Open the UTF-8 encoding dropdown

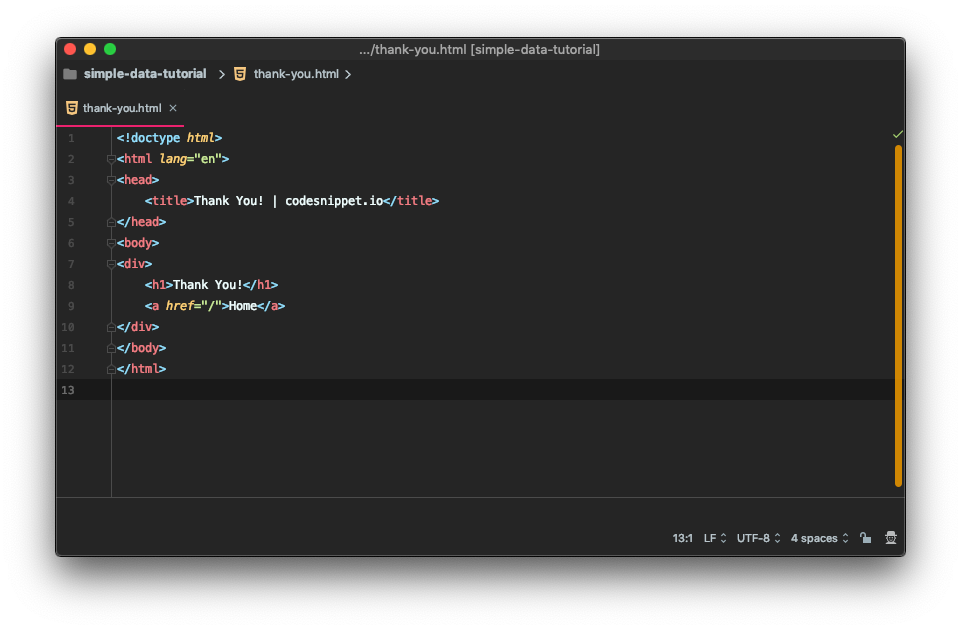(x=758, y=538)
